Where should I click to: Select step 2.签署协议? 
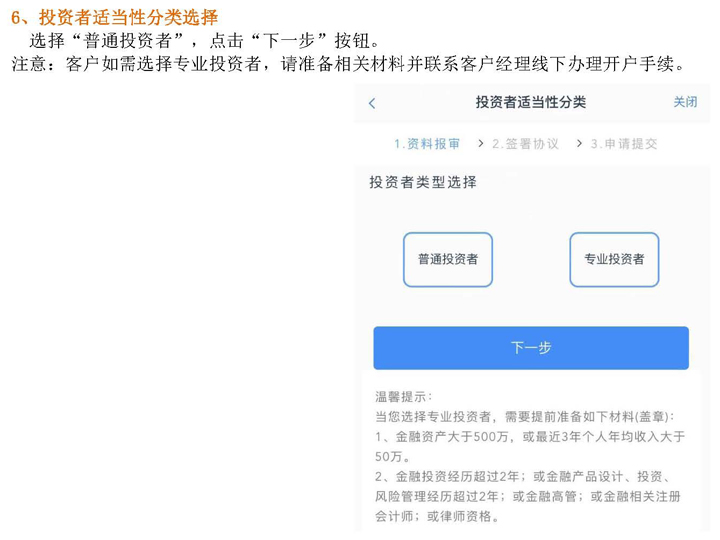525,144
